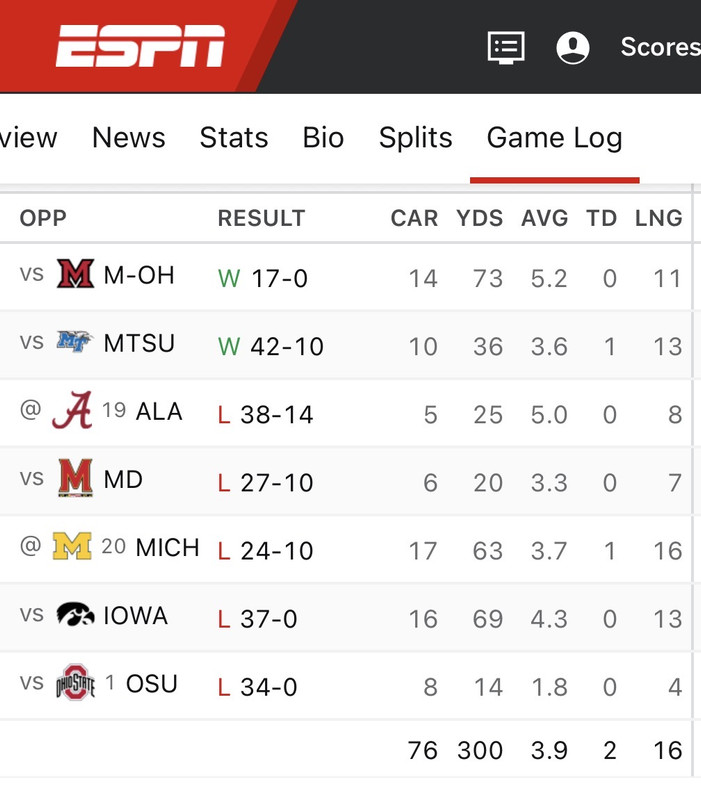Viewport: 701px width, 800px height.
Task: Open the L 34-0 OSU result
Action: 258,687
